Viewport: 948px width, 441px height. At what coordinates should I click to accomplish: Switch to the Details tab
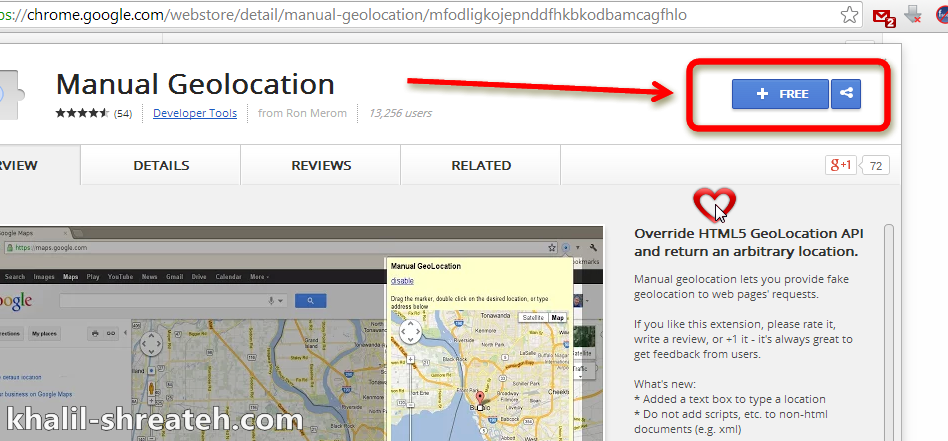click(161, 166)
